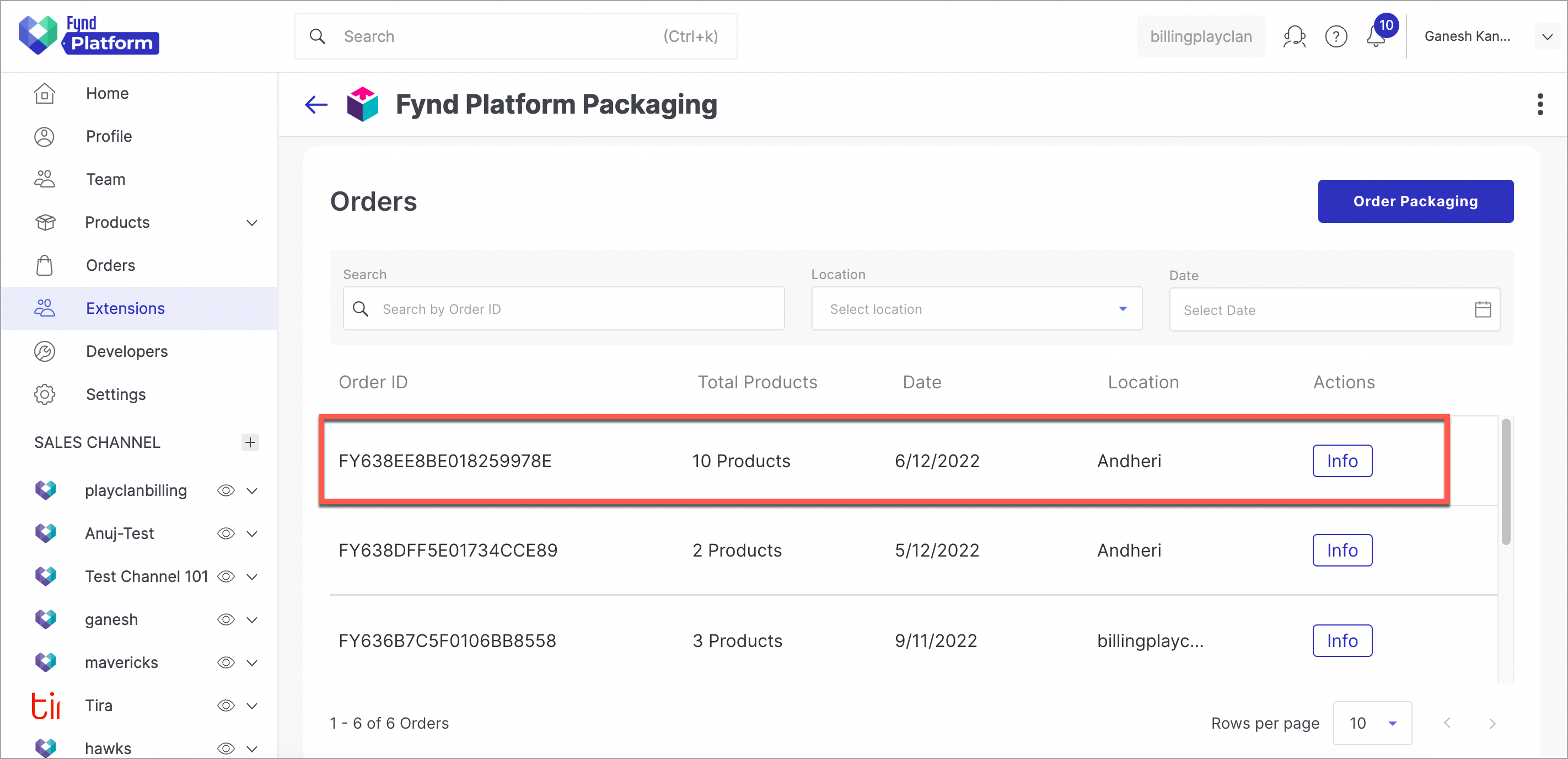The height and width of the screenshot is (759, 1568).
Task: Click the '10 Products' cell
Action: coord(741,461)
